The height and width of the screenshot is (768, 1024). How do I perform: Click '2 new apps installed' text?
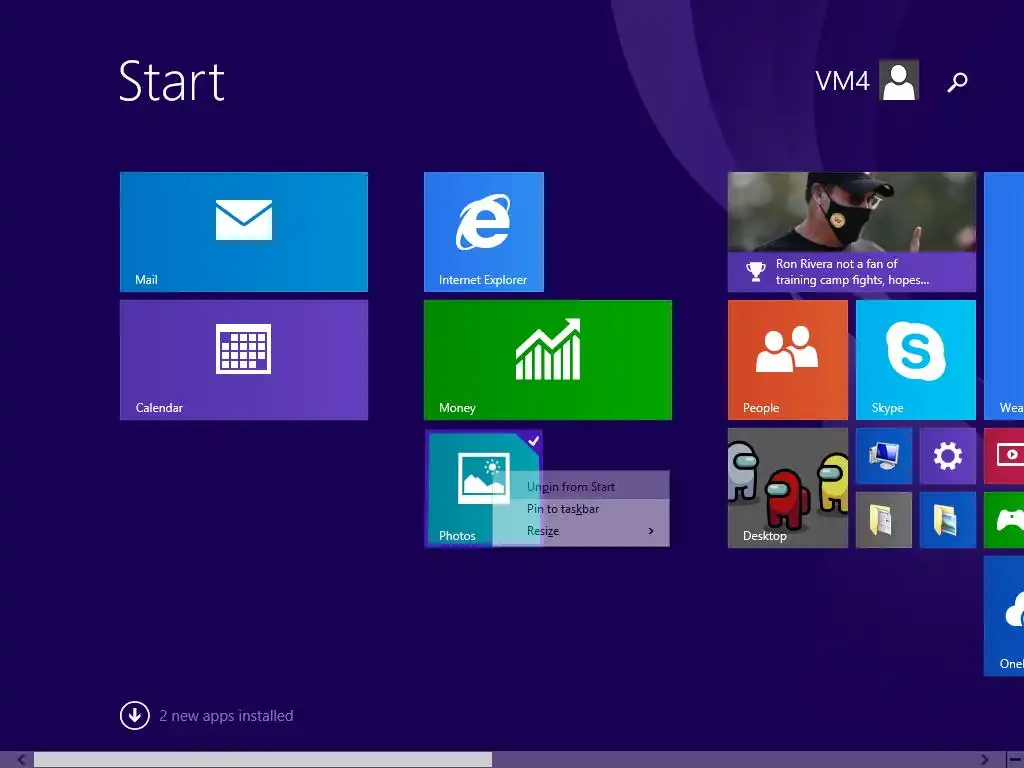pos(226,716)
